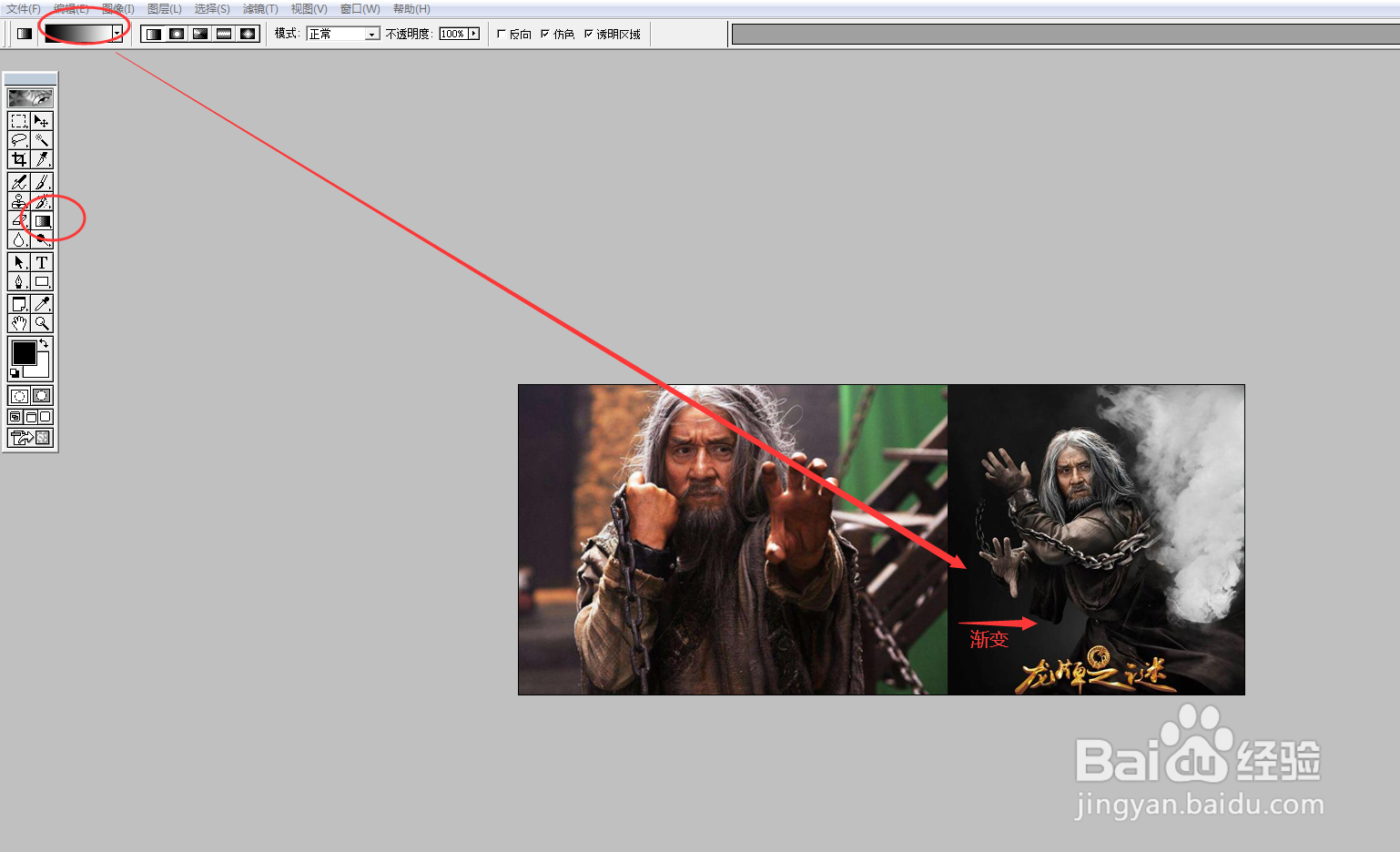The width and height of the screenshot is (1400, 852).
Task: Open the gradient preview editor
Action: (x=78, y=33)
